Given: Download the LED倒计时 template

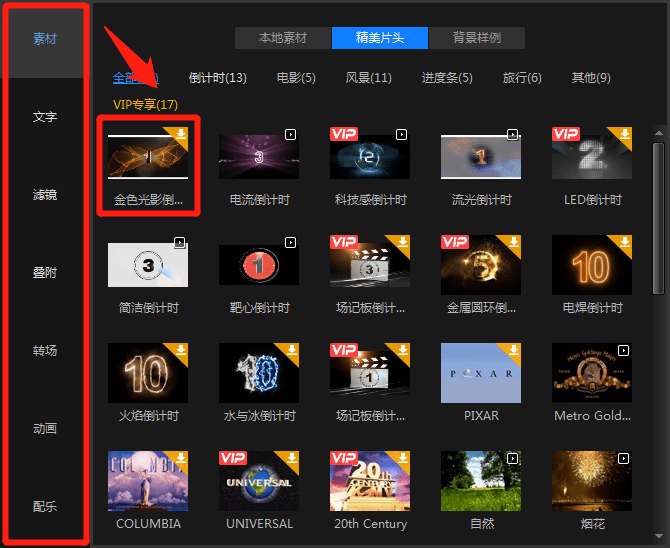Looking at the screenshot, I should pyautogui.click(x=624, y=133).
